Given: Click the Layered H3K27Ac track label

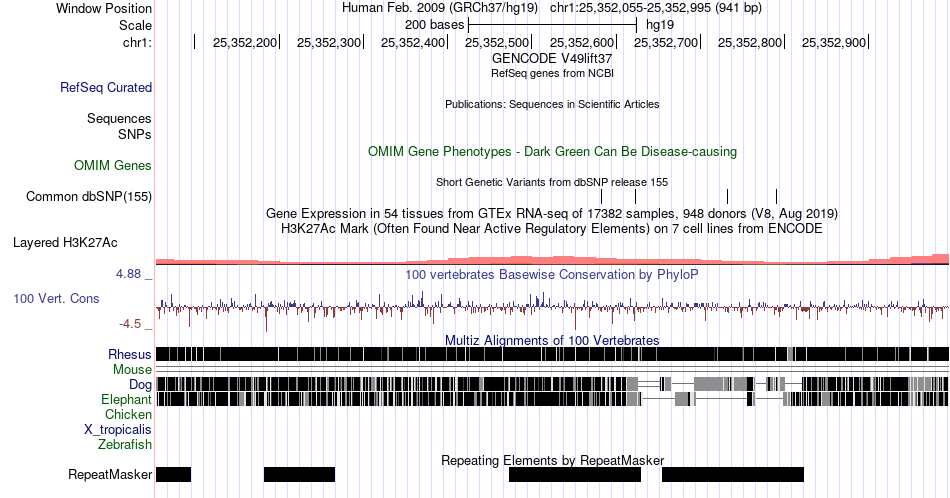Looking at the screenshot, I should 65,242.
